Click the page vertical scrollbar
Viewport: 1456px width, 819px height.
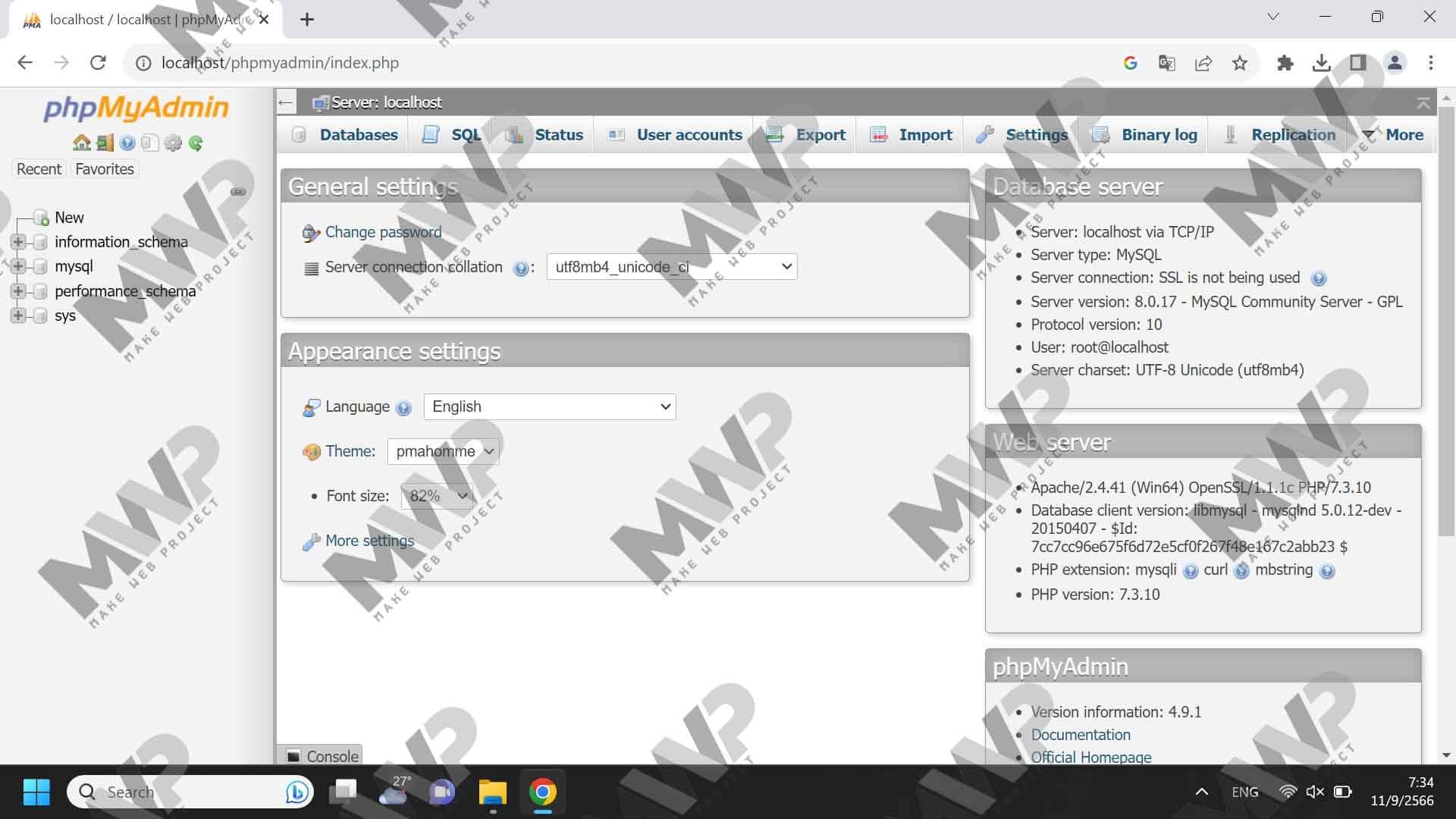tap(1446, 320)
